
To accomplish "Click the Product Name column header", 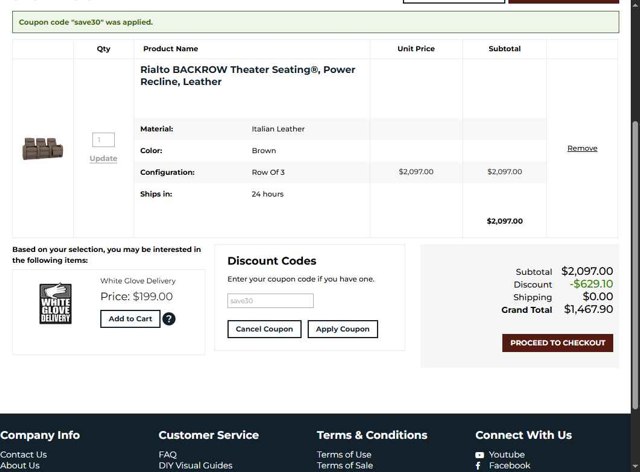I will point(170,49).
